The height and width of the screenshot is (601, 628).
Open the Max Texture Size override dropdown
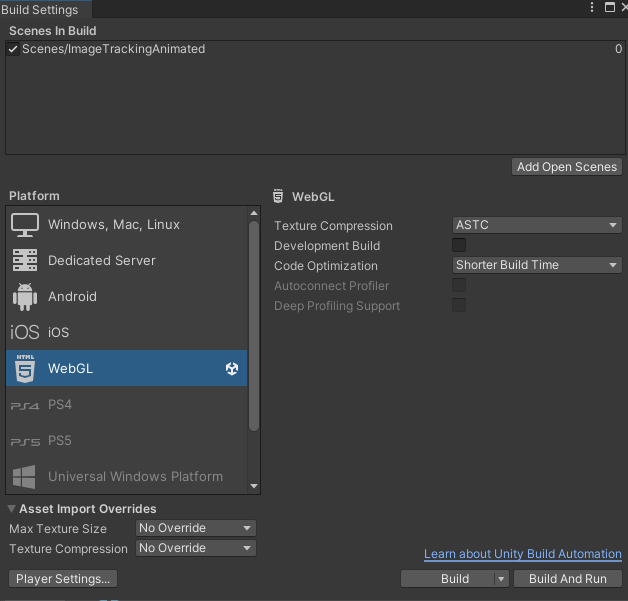click(196, 528)
